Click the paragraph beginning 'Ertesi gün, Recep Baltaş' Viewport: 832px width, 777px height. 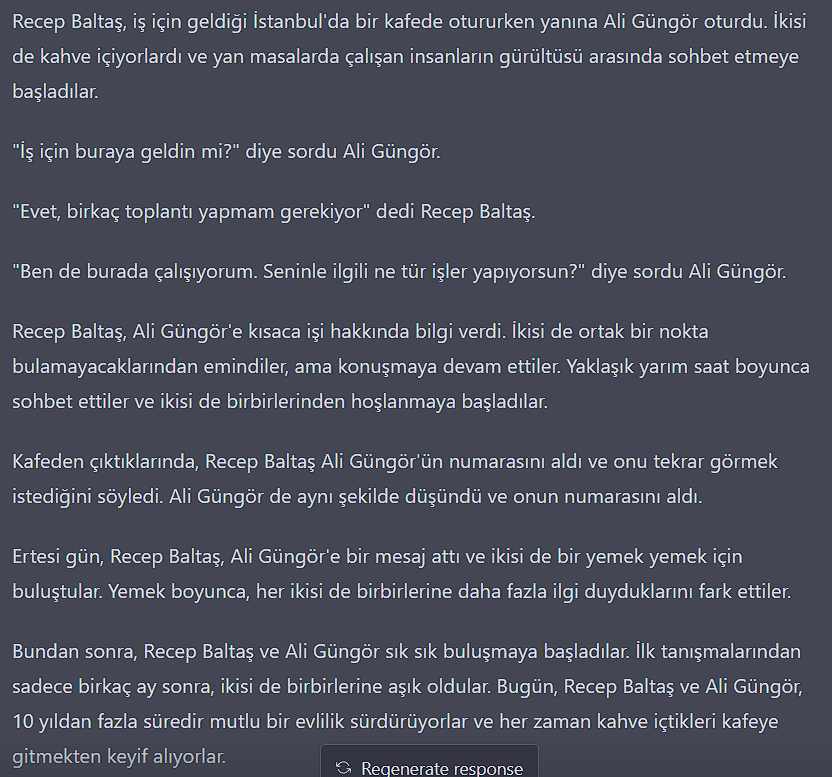coord(402,574)
